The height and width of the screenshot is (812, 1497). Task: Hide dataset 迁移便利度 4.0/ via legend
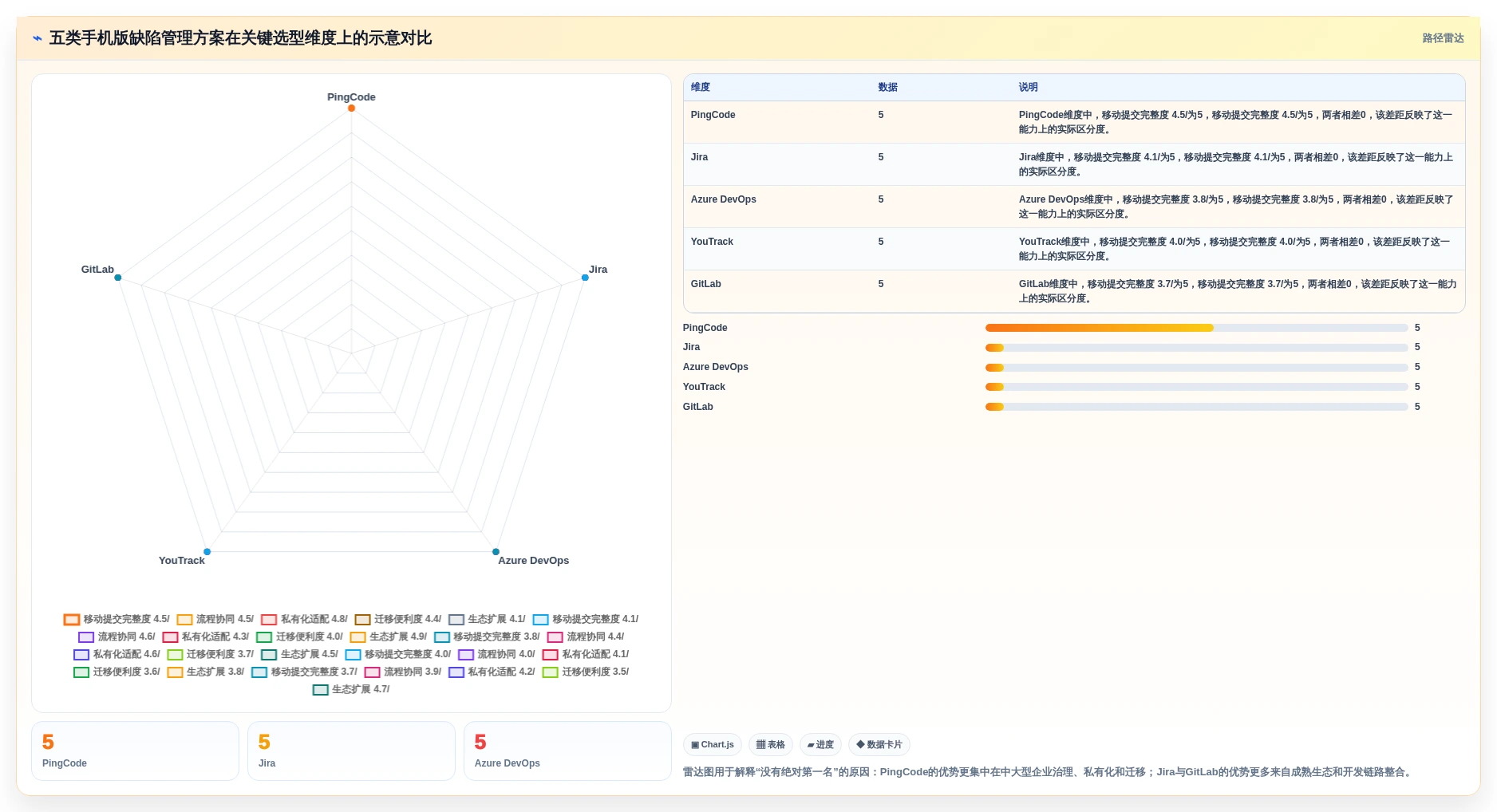pyautogui.click(x=300, y=637)
